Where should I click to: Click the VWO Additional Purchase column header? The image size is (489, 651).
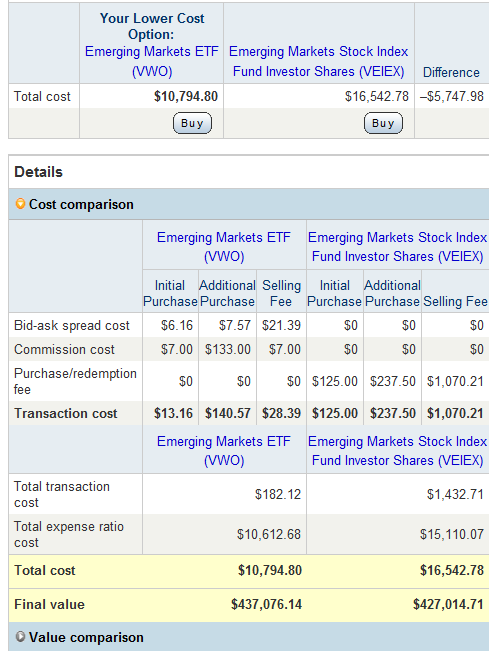[227, 293]
